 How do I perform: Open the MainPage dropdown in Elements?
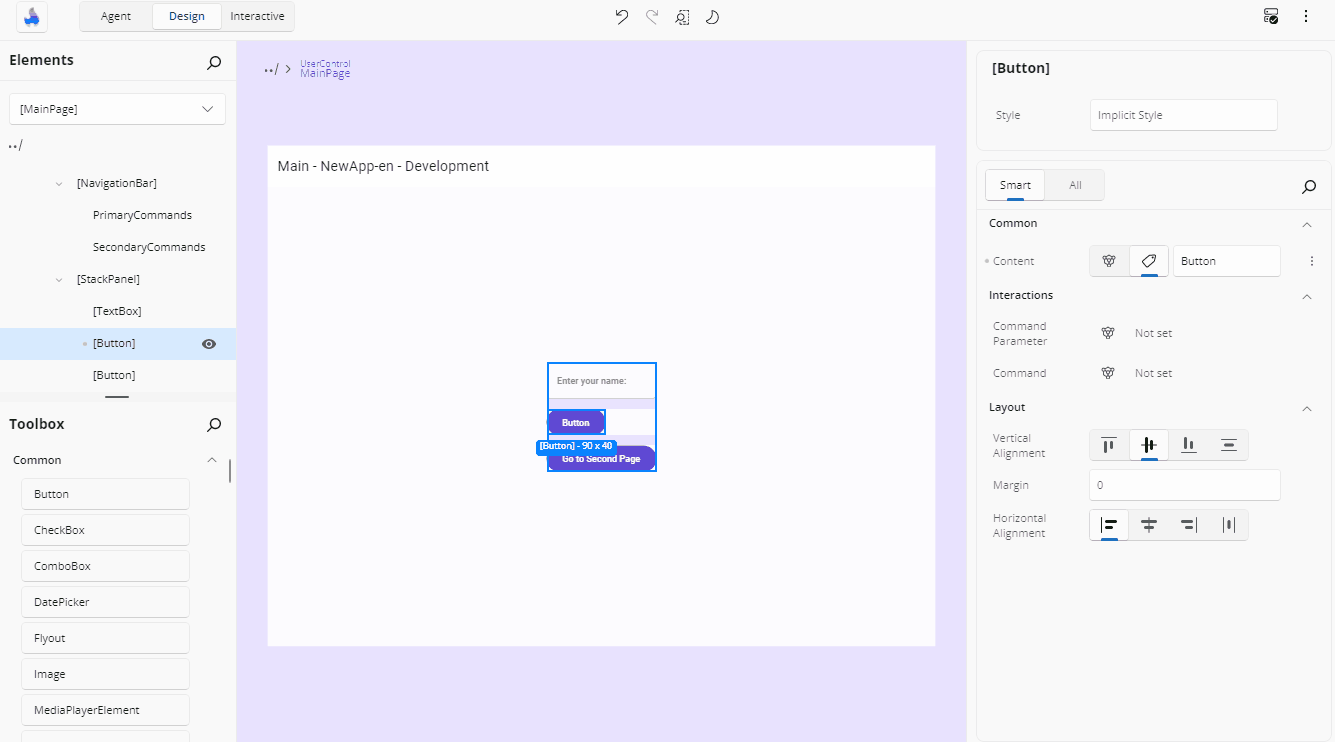[117, 109]
